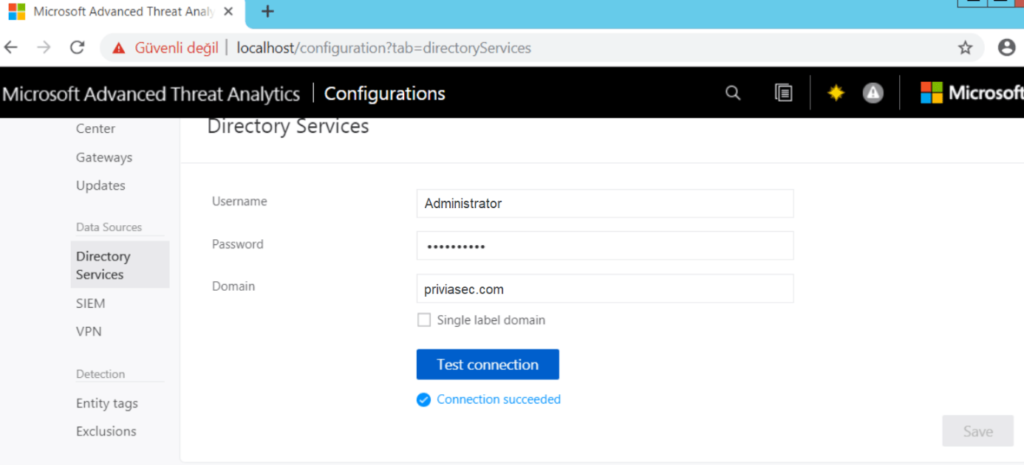Click the Password input field
This screenshot has height=465, width=1024.
click(x=605, y=246)
